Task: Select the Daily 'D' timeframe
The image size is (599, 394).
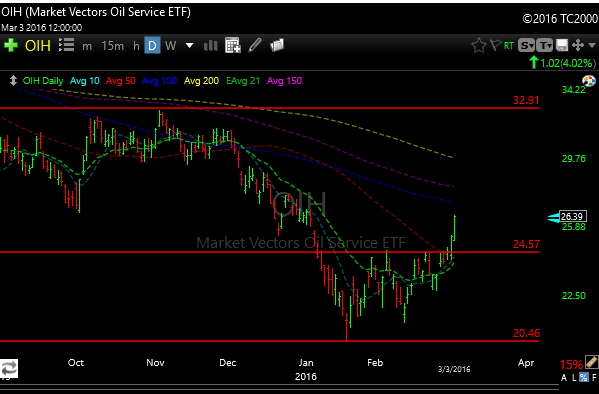Action: (152, 45)
